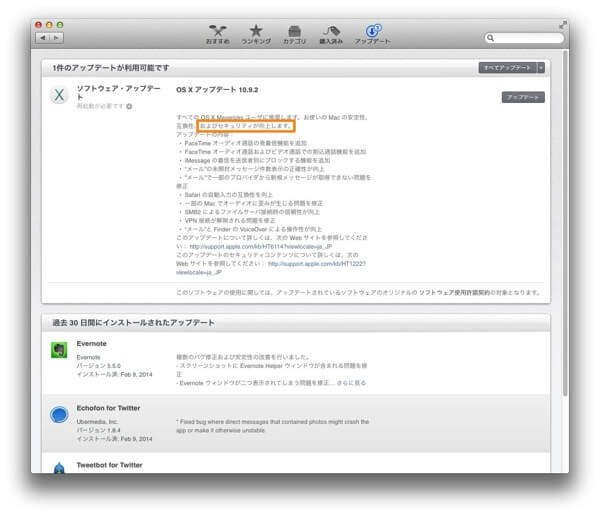Click the vertical scrollbar thumb
This screenshot has height=516, width=600.
(565, 223)
